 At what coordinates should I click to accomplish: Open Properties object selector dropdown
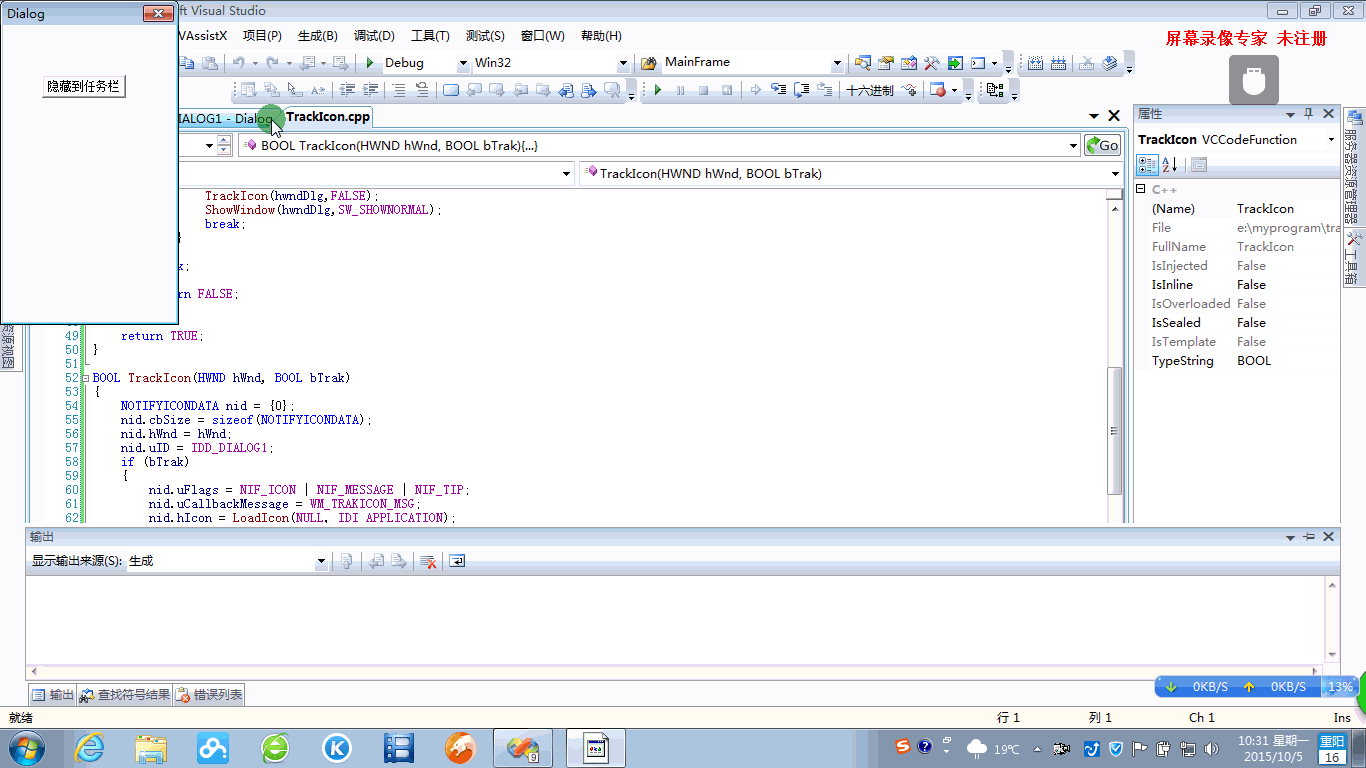click(x=1331, y=140)
